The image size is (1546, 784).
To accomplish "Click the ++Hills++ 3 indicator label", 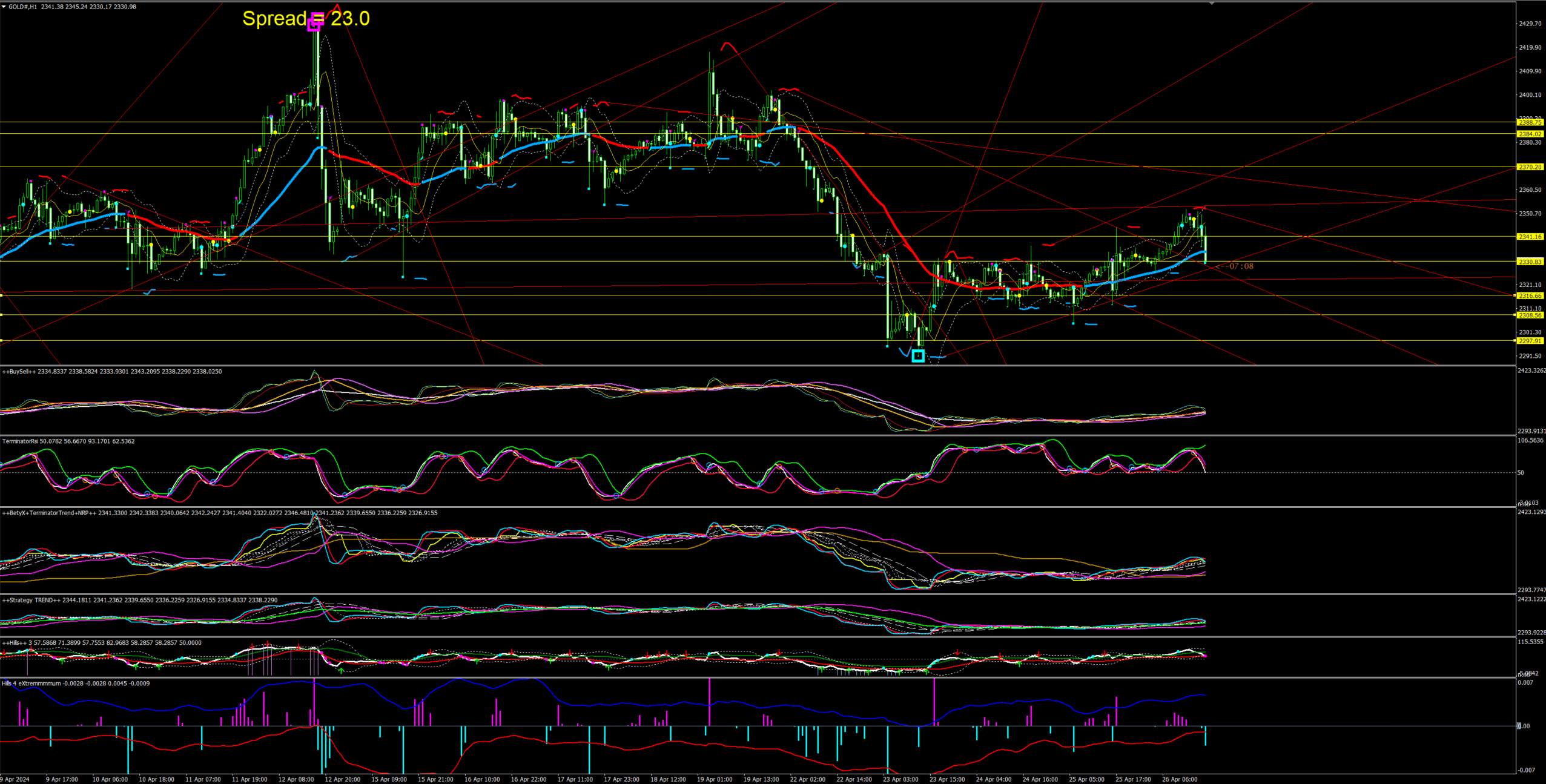I will coord(15,642).
